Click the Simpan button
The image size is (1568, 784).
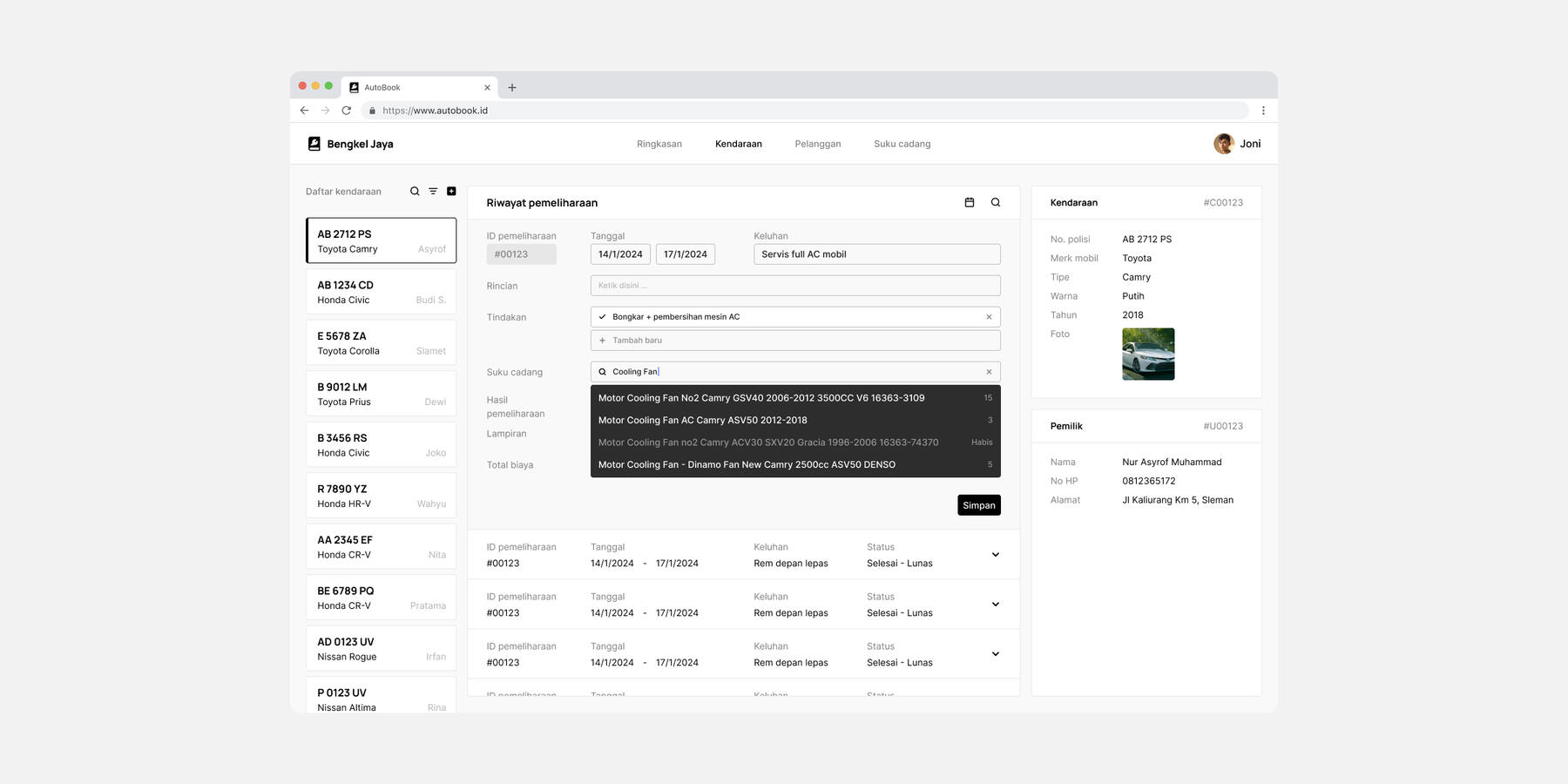click(978, 504)
